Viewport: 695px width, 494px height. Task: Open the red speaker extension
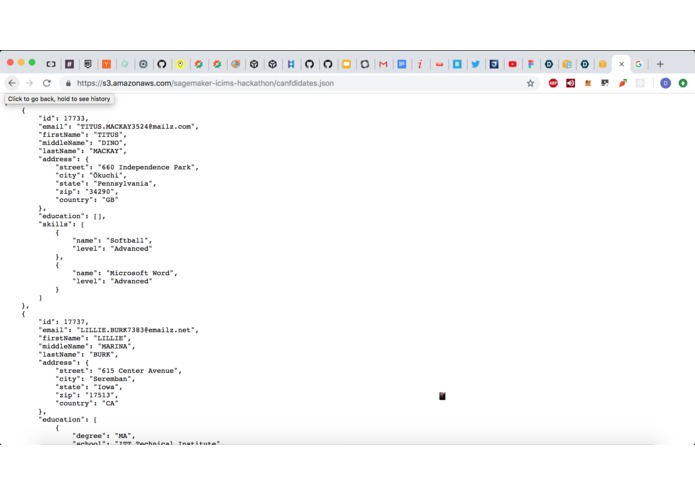click(x=570, y=83)
